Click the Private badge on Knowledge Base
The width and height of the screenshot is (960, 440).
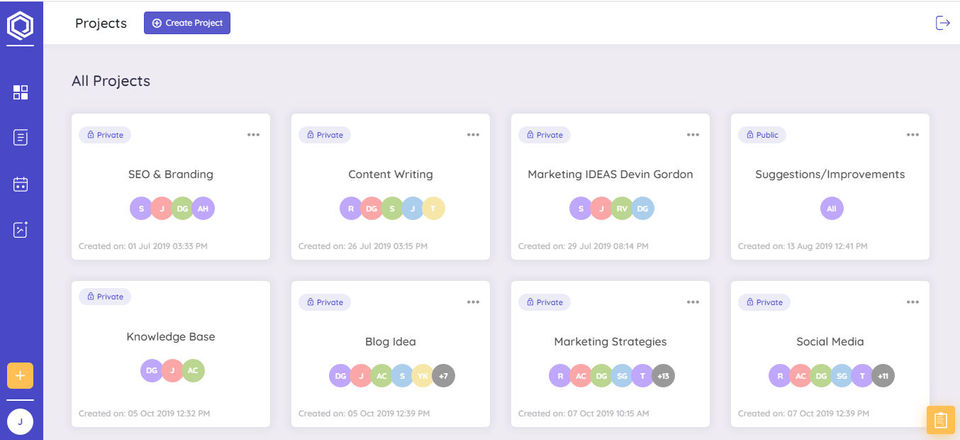105,297
